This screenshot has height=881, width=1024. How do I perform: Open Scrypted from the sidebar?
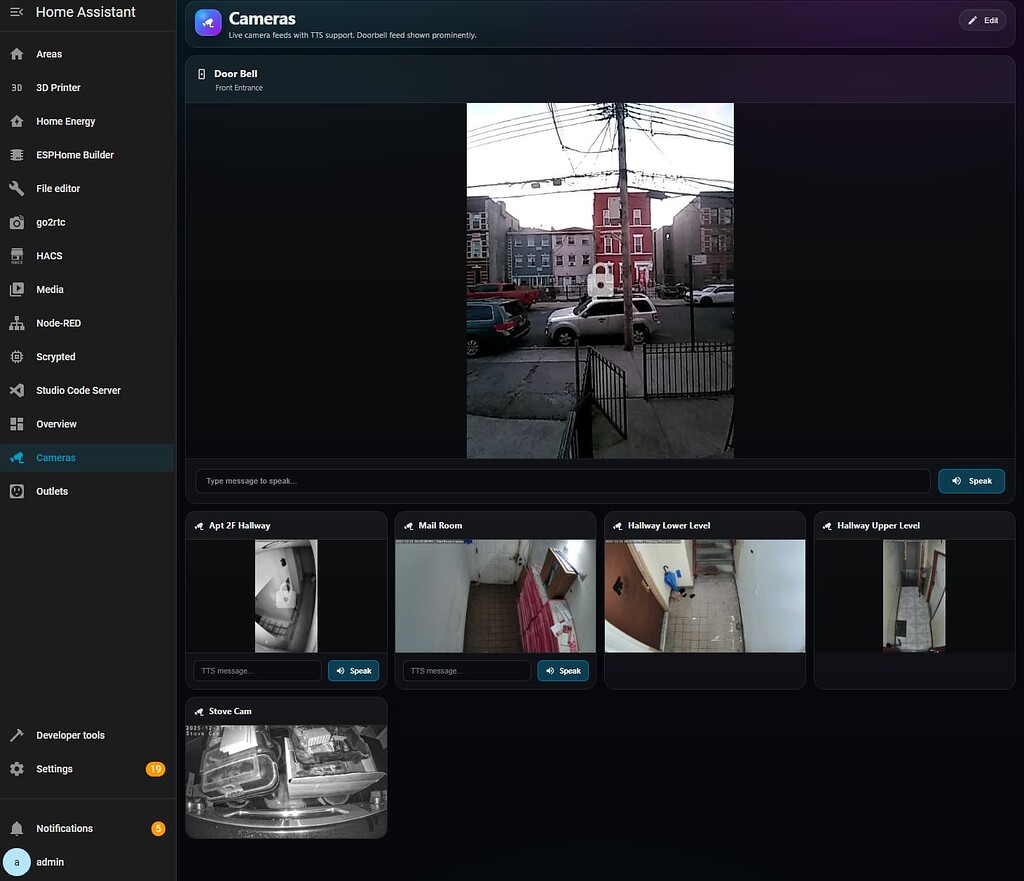[53, 356]
